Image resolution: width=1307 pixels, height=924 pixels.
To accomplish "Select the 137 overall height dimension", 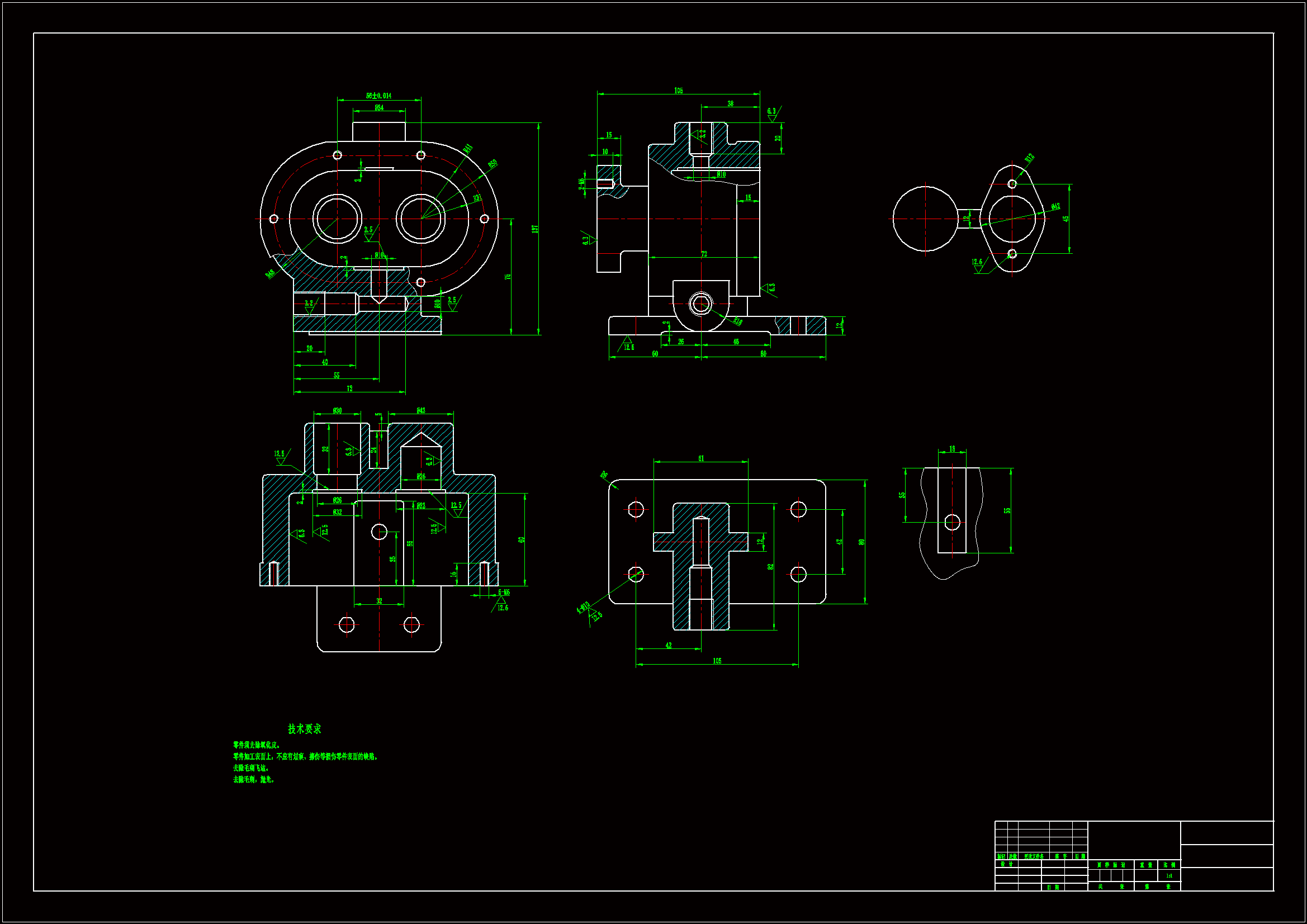I will [x=534, y=229].
